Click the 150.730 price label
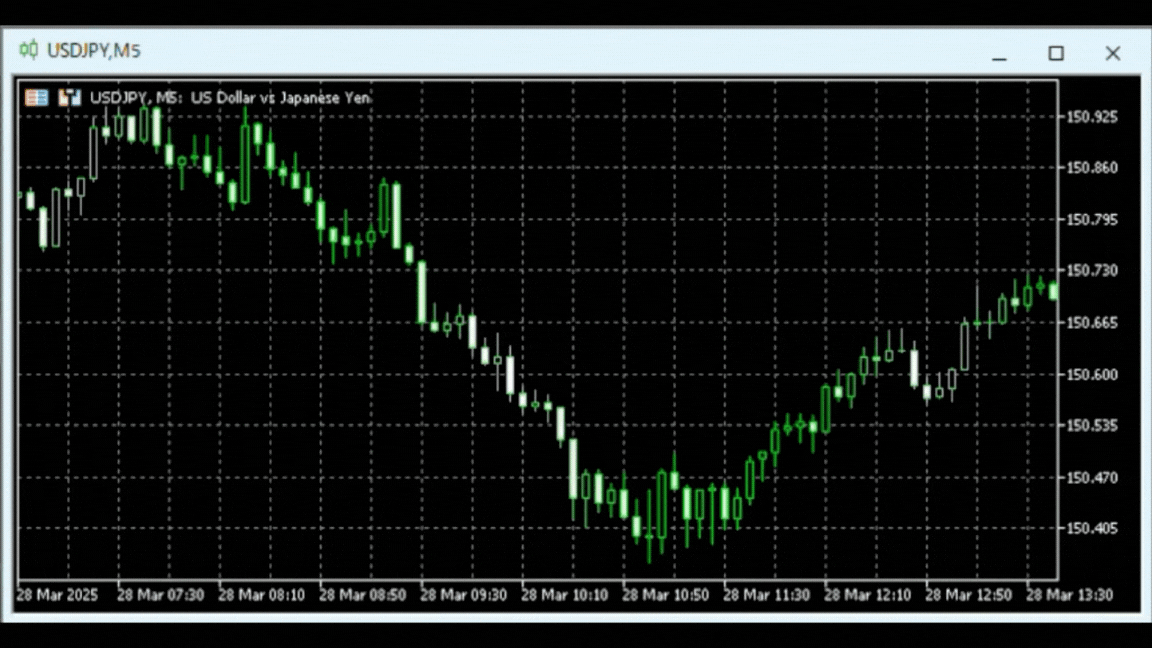Image resolution: width=1152 pixels, height=648 pixels. (x=1092, y=271)
